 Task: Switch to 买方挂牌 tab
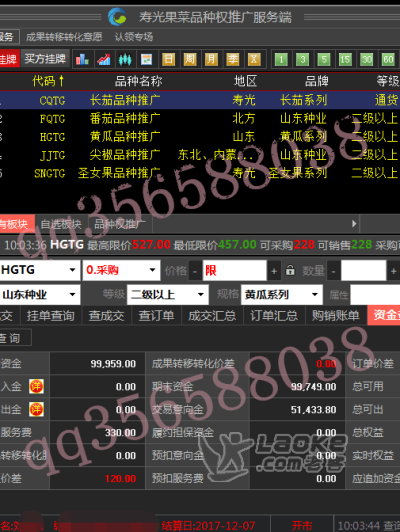45,59
